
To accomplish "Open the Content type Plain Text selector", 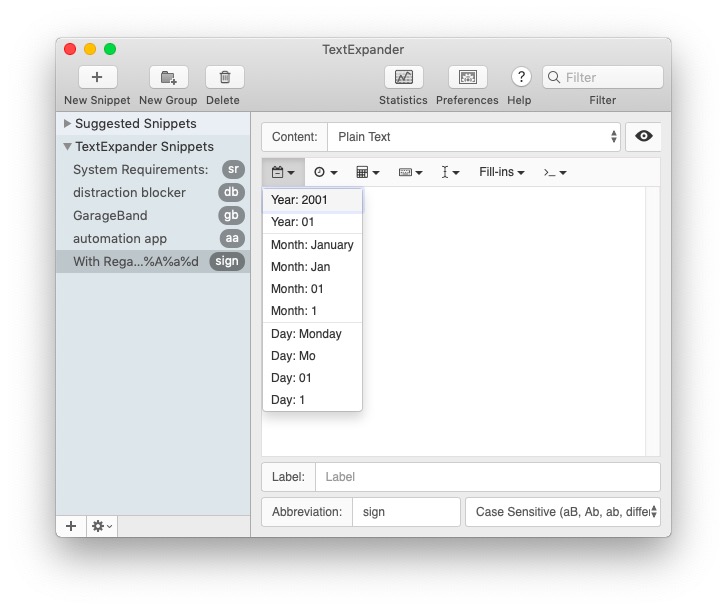I will pos(473,137).
